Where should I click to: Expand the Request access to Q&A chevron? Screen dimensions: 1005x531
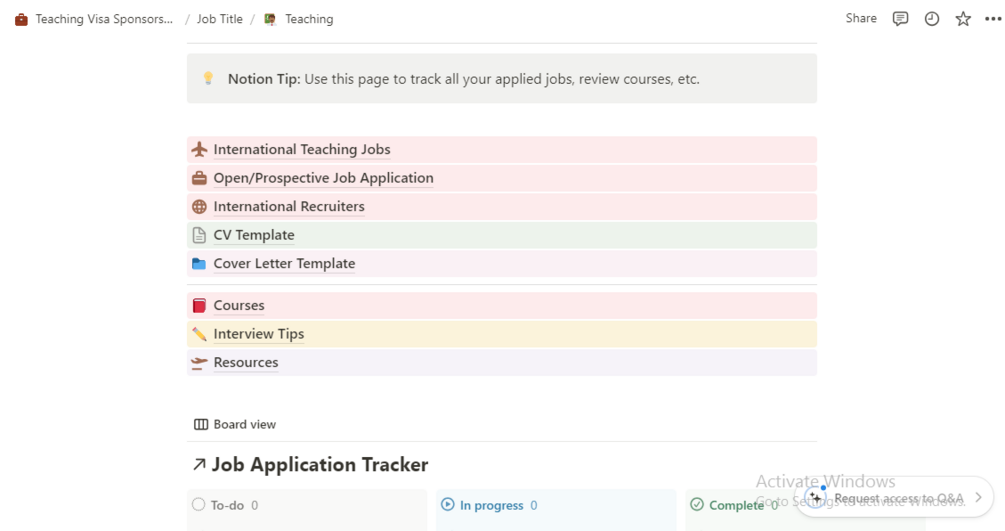click(x=978, y=498)
